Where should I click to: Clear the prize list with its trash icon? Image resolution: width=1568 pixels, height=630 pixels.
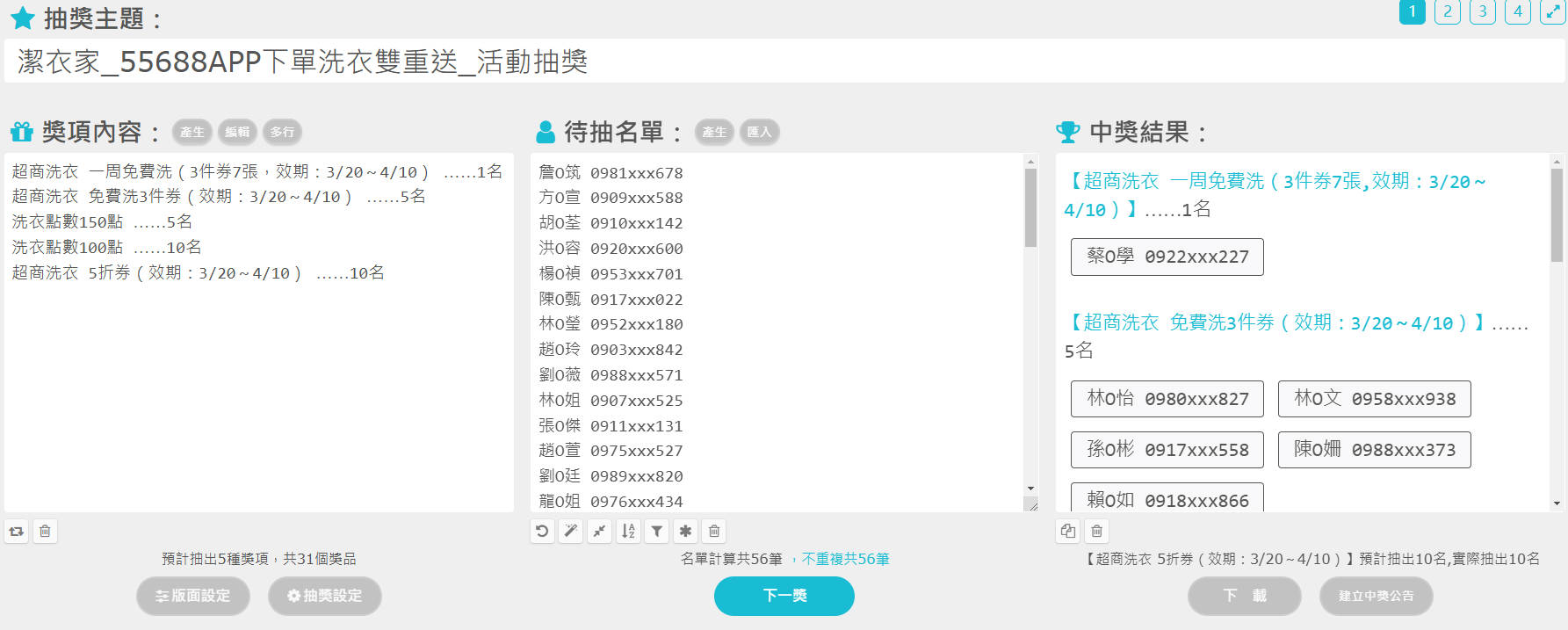pos(45,531)
